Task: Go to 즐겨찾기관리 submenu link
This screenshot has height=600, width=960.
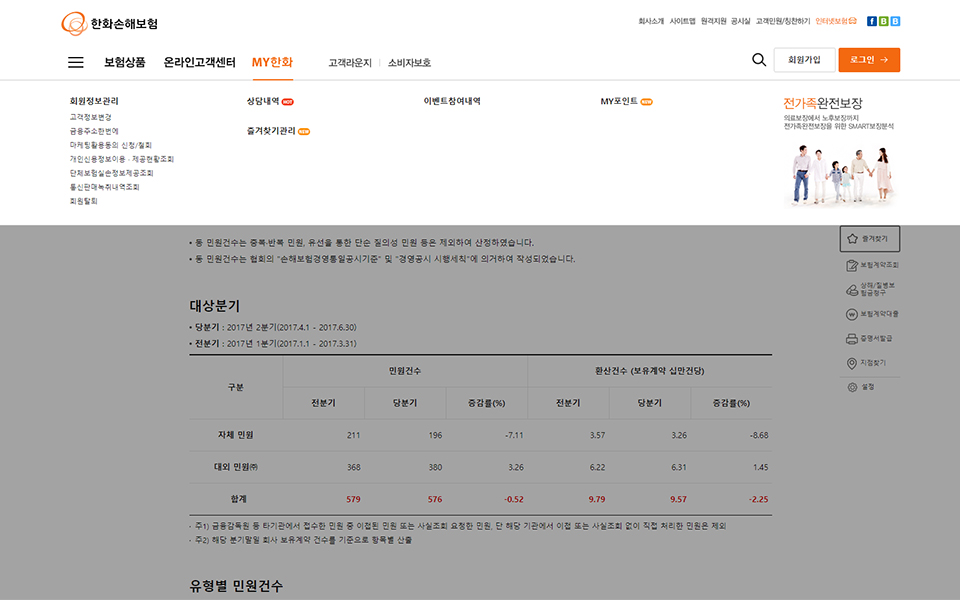Action: [x=271, y=131]
